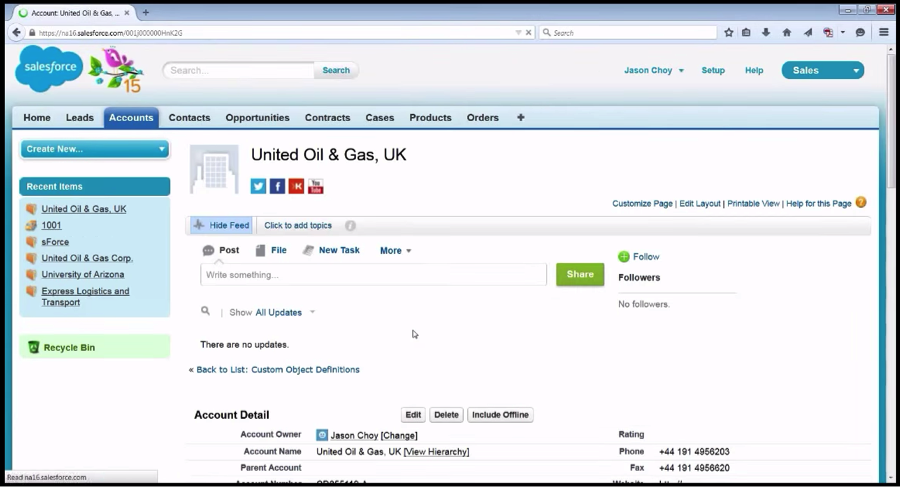Open recent item University of Arizona
900x487 pixels.
(x=83, y=275)
